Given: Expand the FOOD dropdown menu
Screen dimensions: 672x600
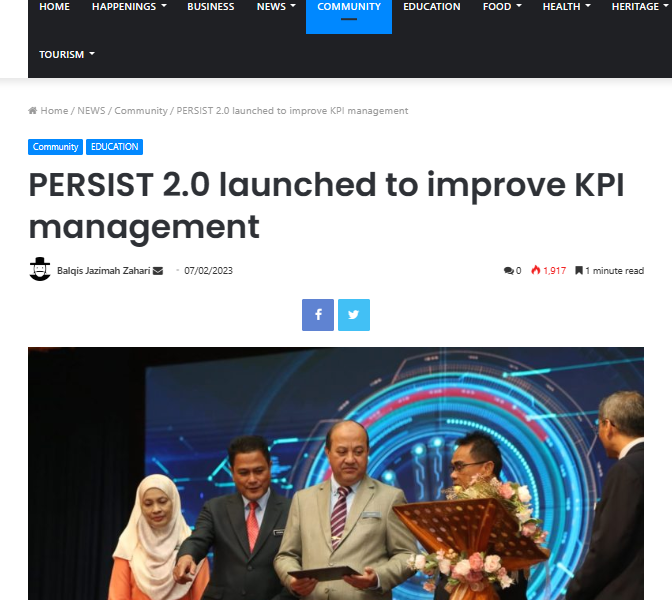Looking at the screenshot, I should pyautogui.click(x=502, y=7).
